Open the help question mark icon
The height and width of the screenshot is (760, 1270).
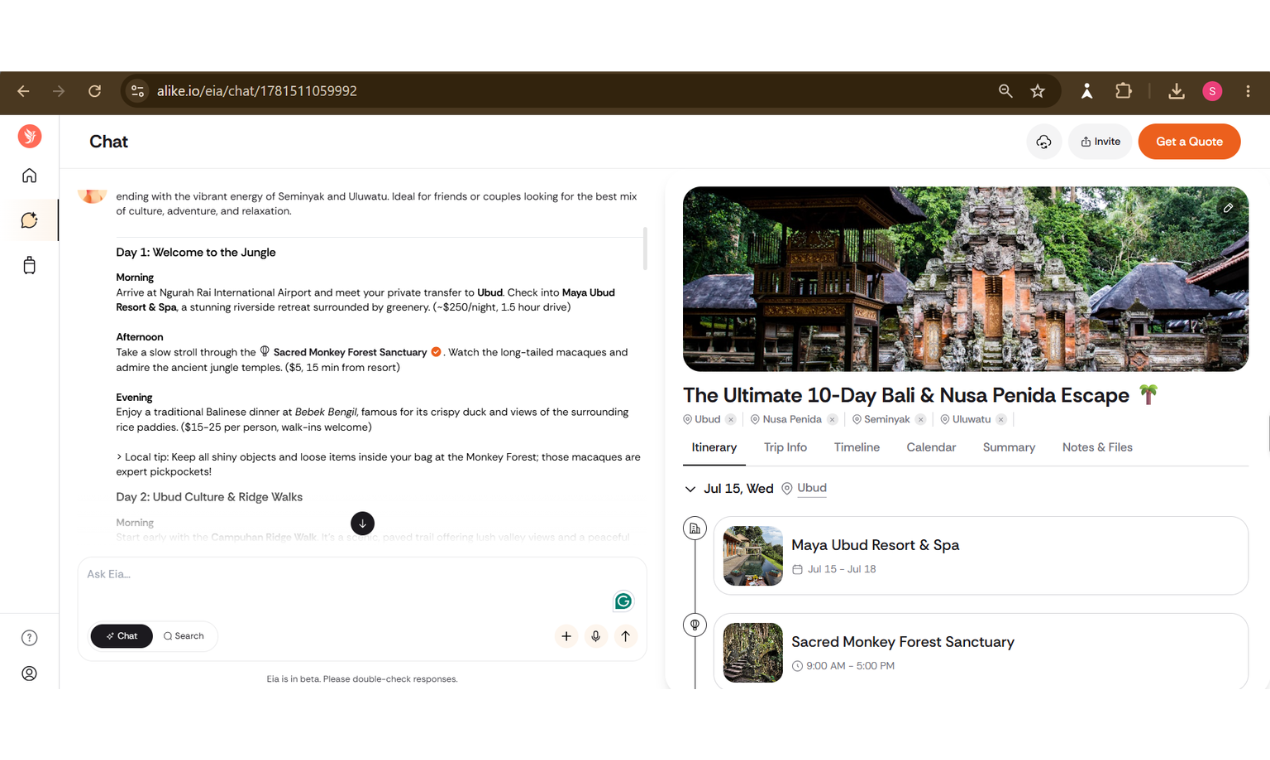coord(29,638)
